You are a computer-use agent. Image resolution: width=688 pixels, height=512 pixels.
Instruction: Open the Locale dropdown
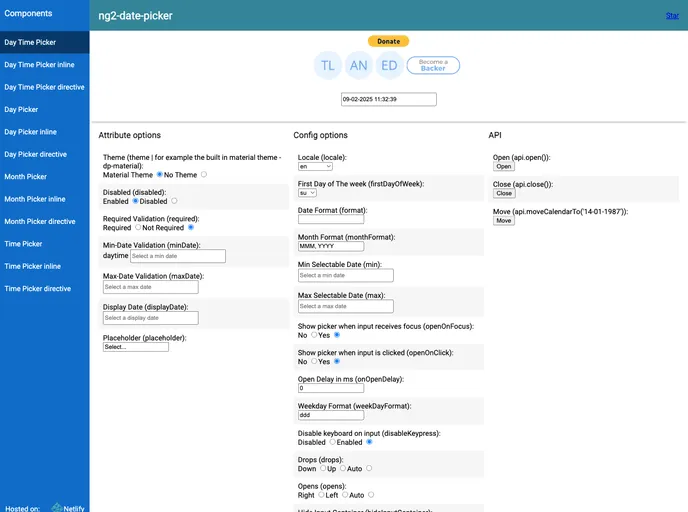[315, 166]
